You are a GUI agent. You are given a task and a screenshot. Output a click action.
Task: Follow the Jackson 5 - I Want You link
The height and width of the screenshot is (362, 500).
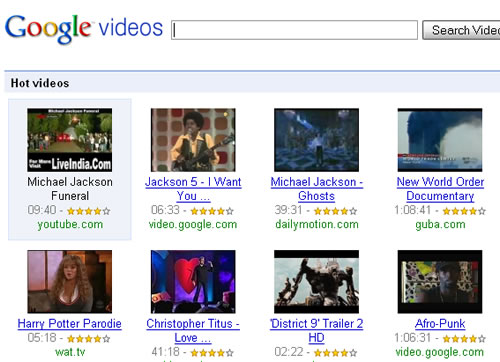tap(193, 189)
